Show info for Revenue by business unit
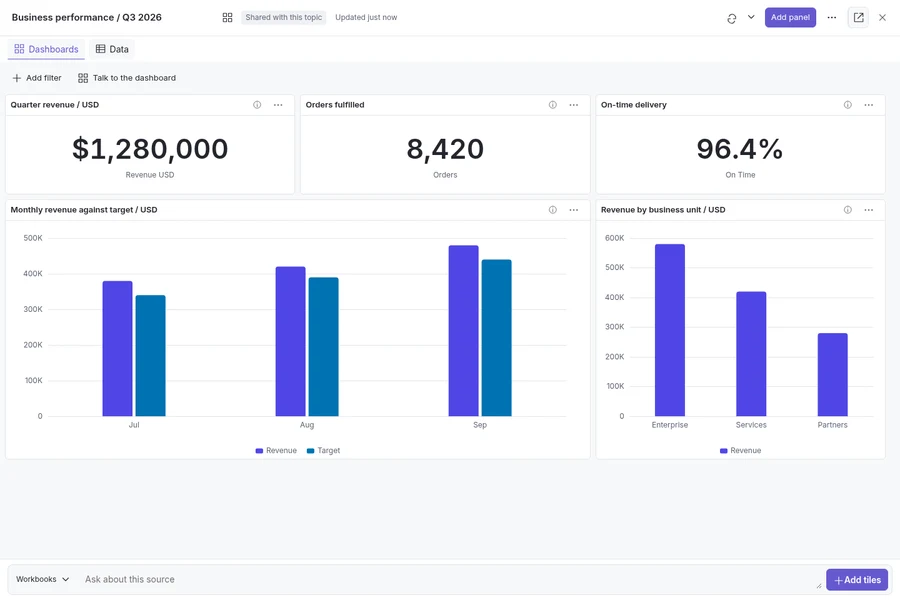900x600 pixels. pos(847,210)
